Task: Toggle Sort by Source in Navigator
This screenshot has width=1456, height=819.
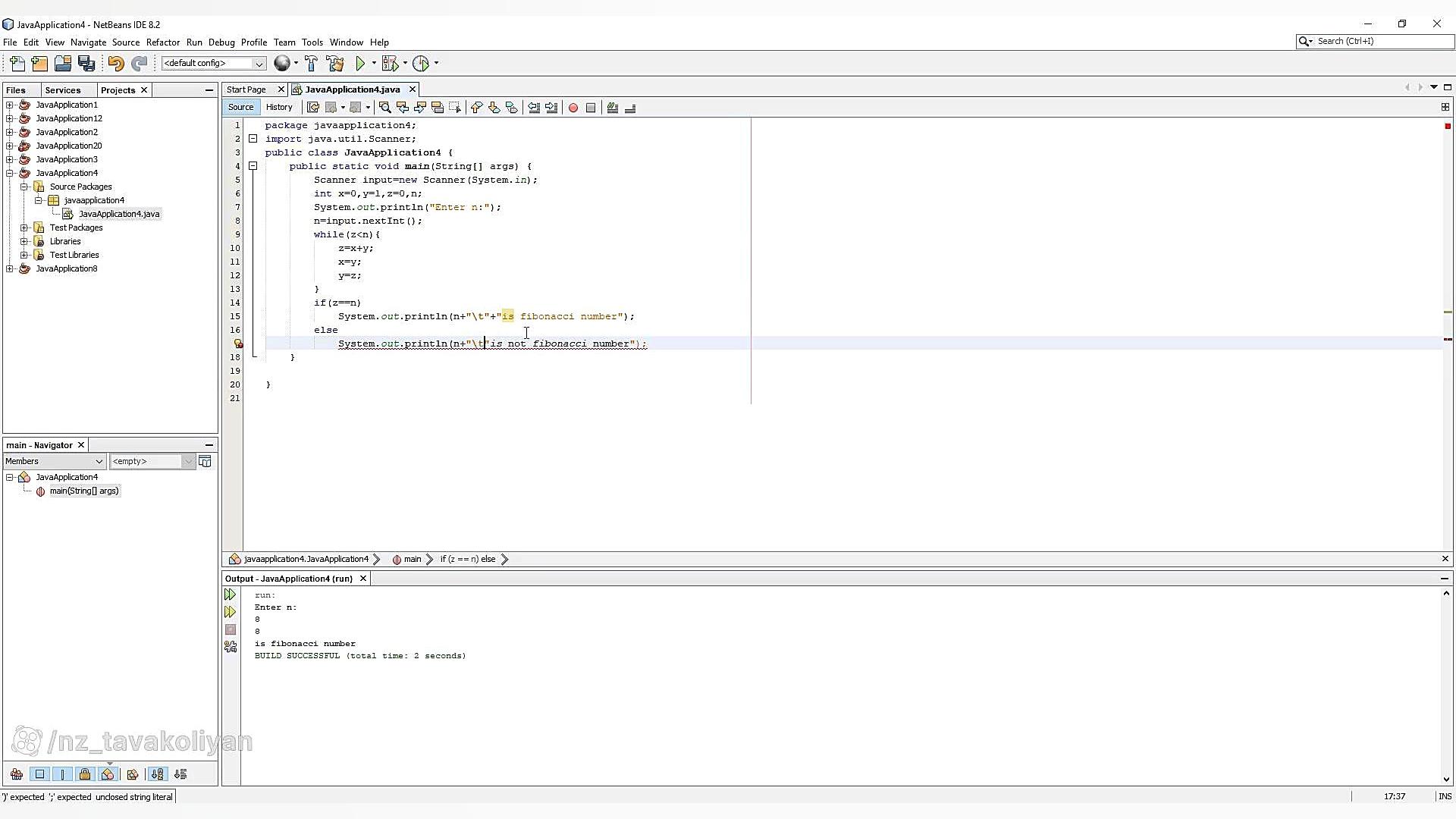Action: (180, 774)
